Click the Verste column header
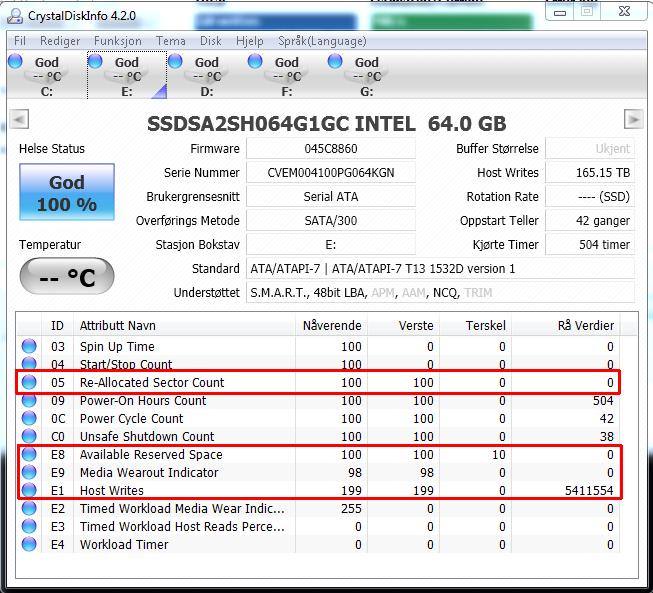Viewport: 653px width, 593px height. click(403, 325)
